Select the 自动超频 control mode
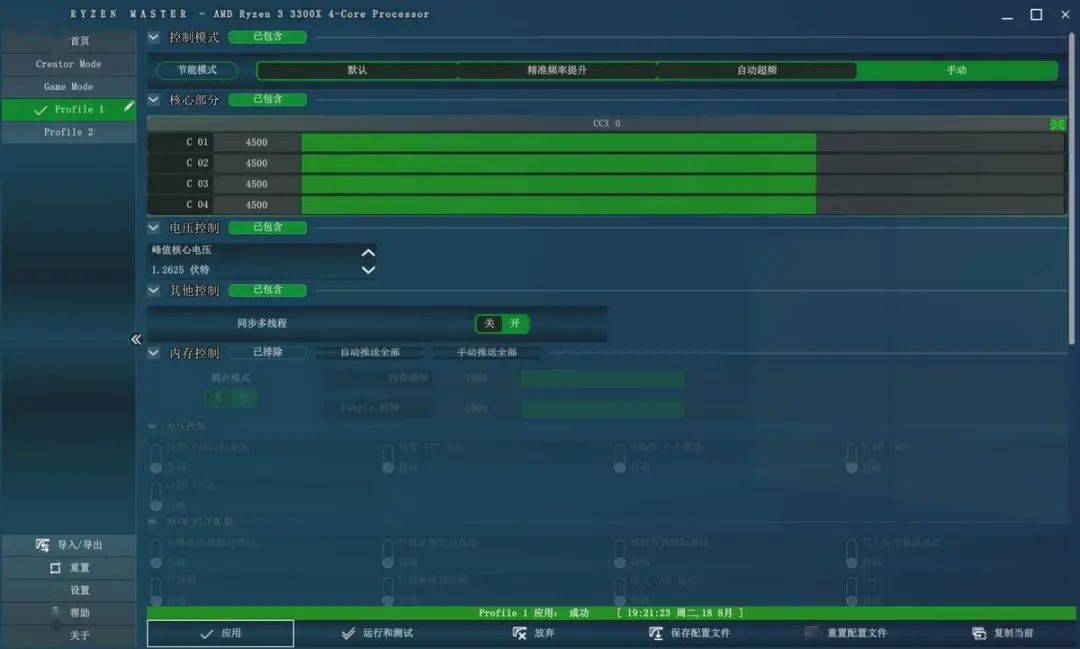The height and width of the screenshot is (649, 1080). pos(756,70)
